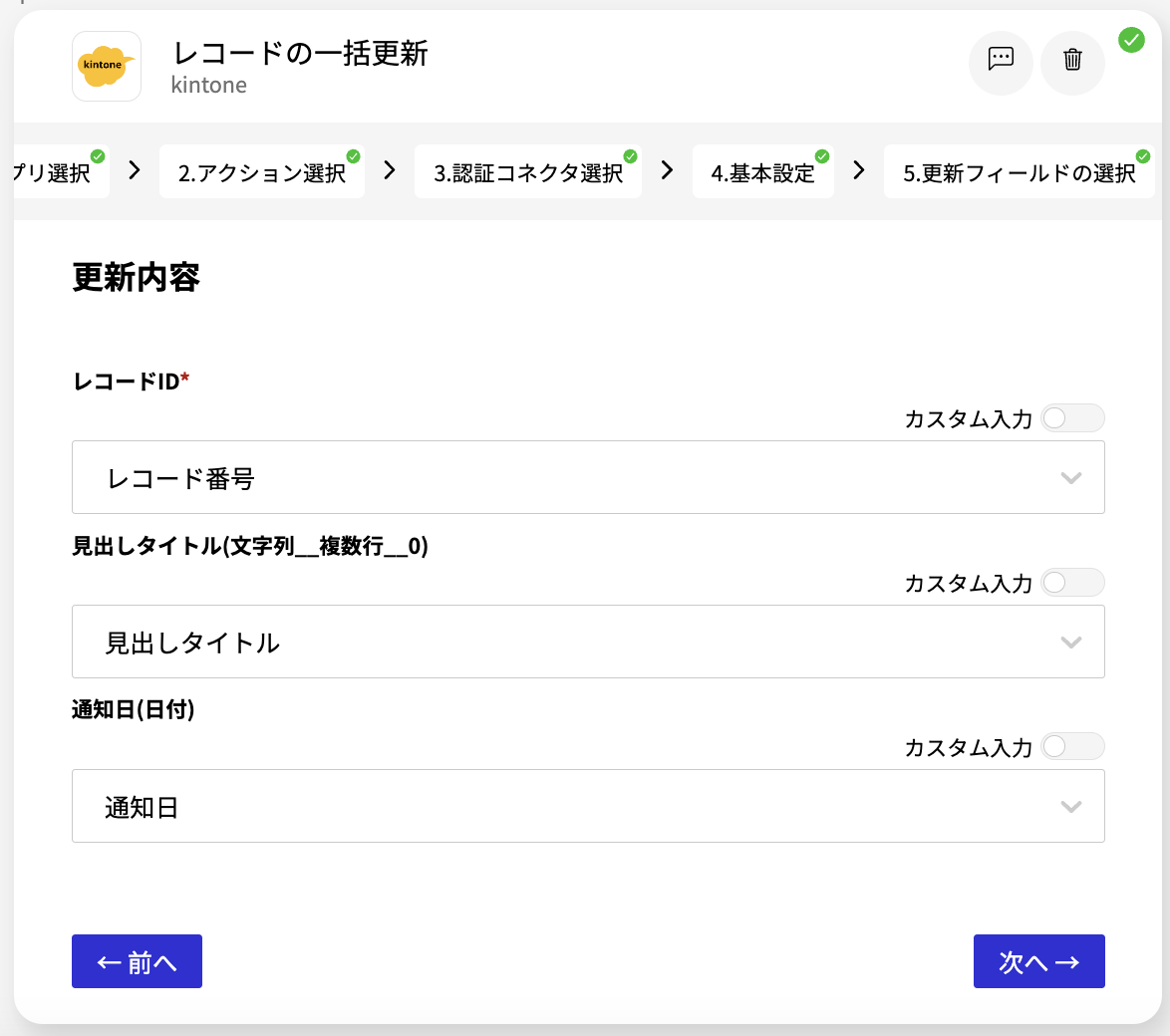Click the カスタム入力 slider track for 通知日
The width and height of the screenshot is (1170, 1036).
(1073, 747)
